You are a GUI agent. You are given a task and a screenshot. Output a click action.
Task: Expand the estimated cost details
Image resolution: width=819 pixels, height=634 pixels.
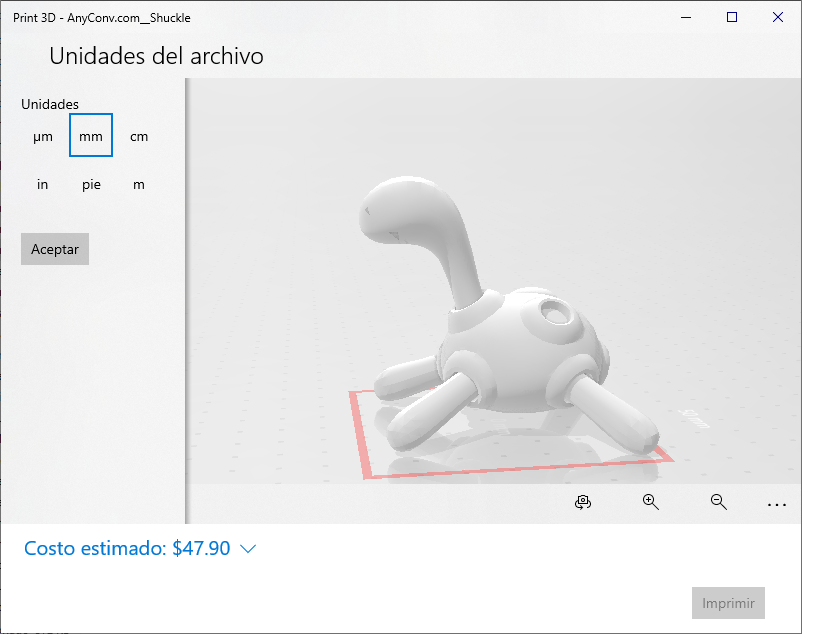(246, 548)
